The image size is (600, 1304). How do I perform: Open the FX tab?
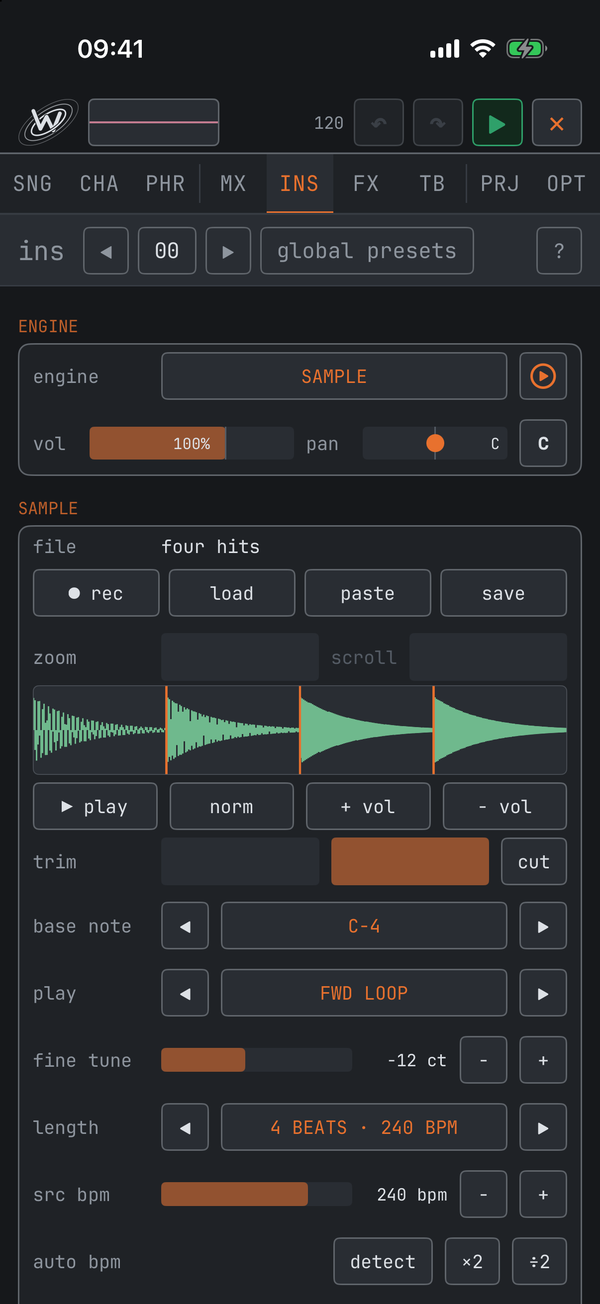click(x=366, y=183)
